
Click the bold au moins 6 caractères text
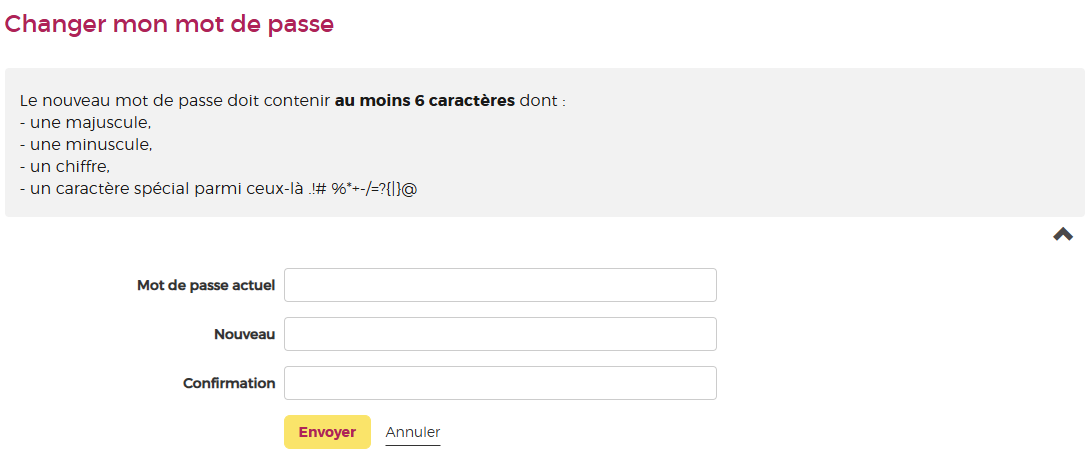425,101
